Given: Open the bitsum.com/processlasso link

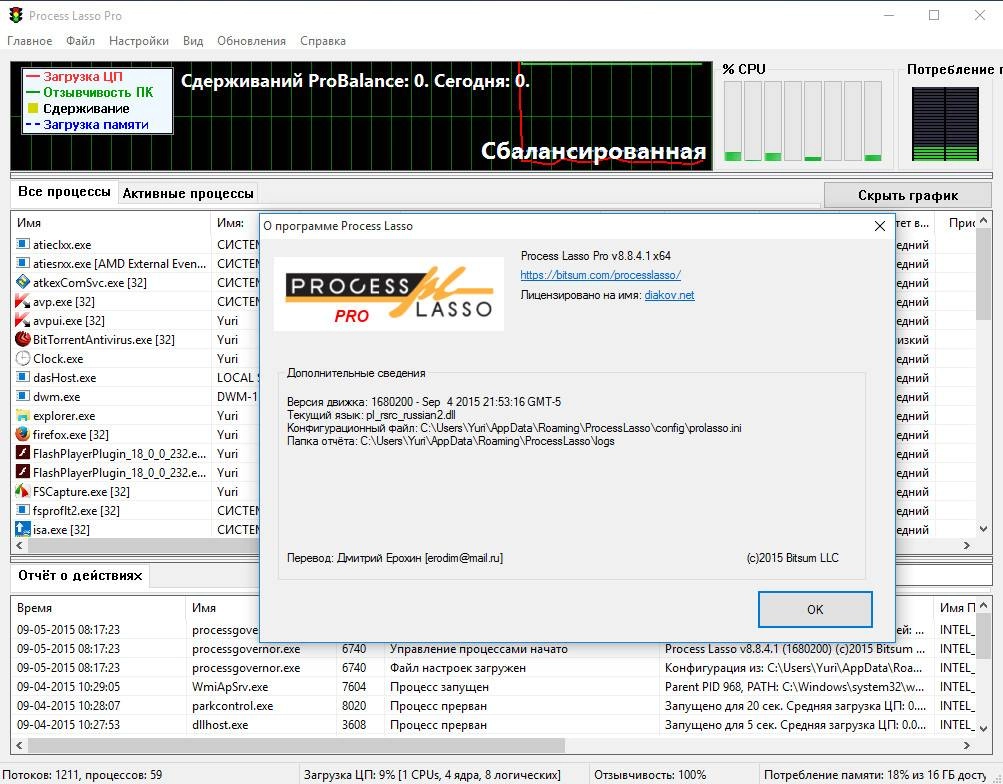Looking at the screenshot, I should 601,275.
